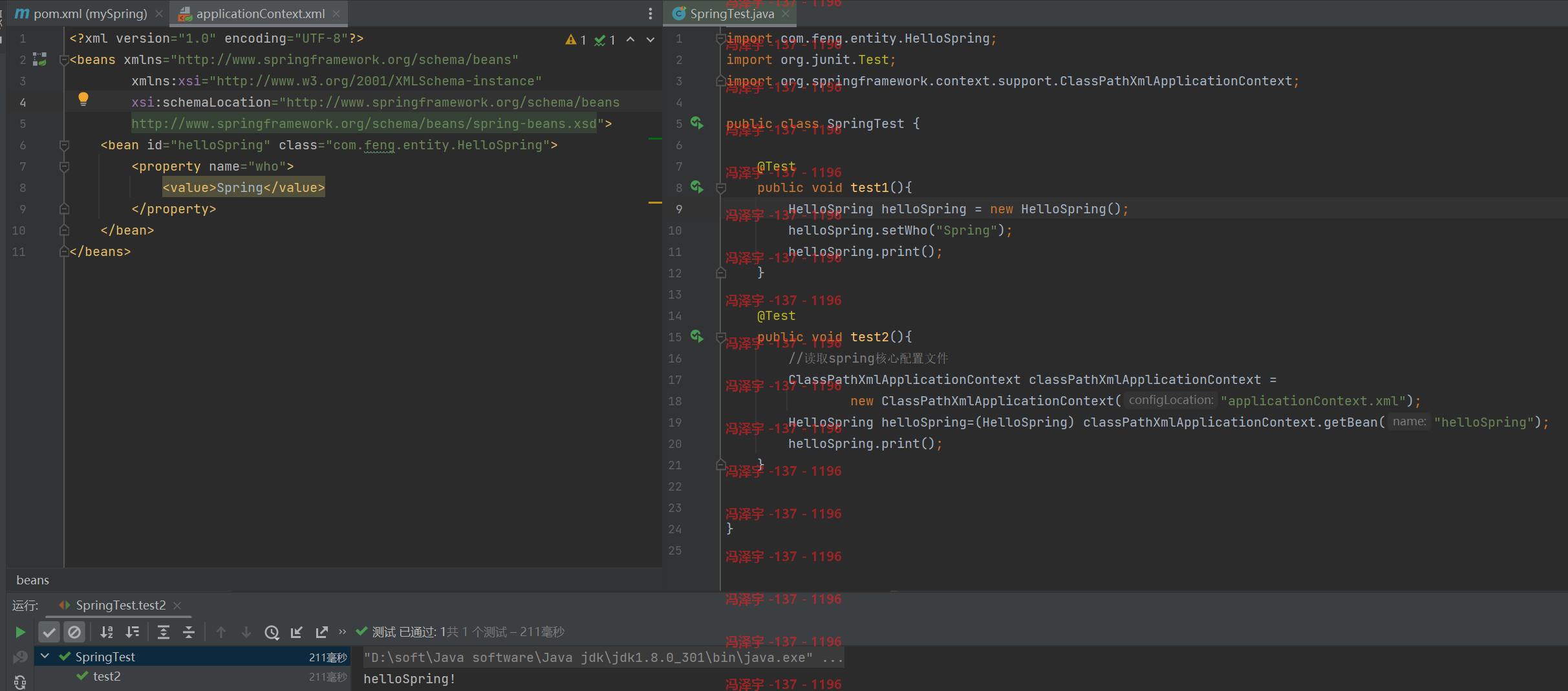Jump to previous highlighted problem arrow
Viewport: 1568px width, 691px height.
[630, 39]
